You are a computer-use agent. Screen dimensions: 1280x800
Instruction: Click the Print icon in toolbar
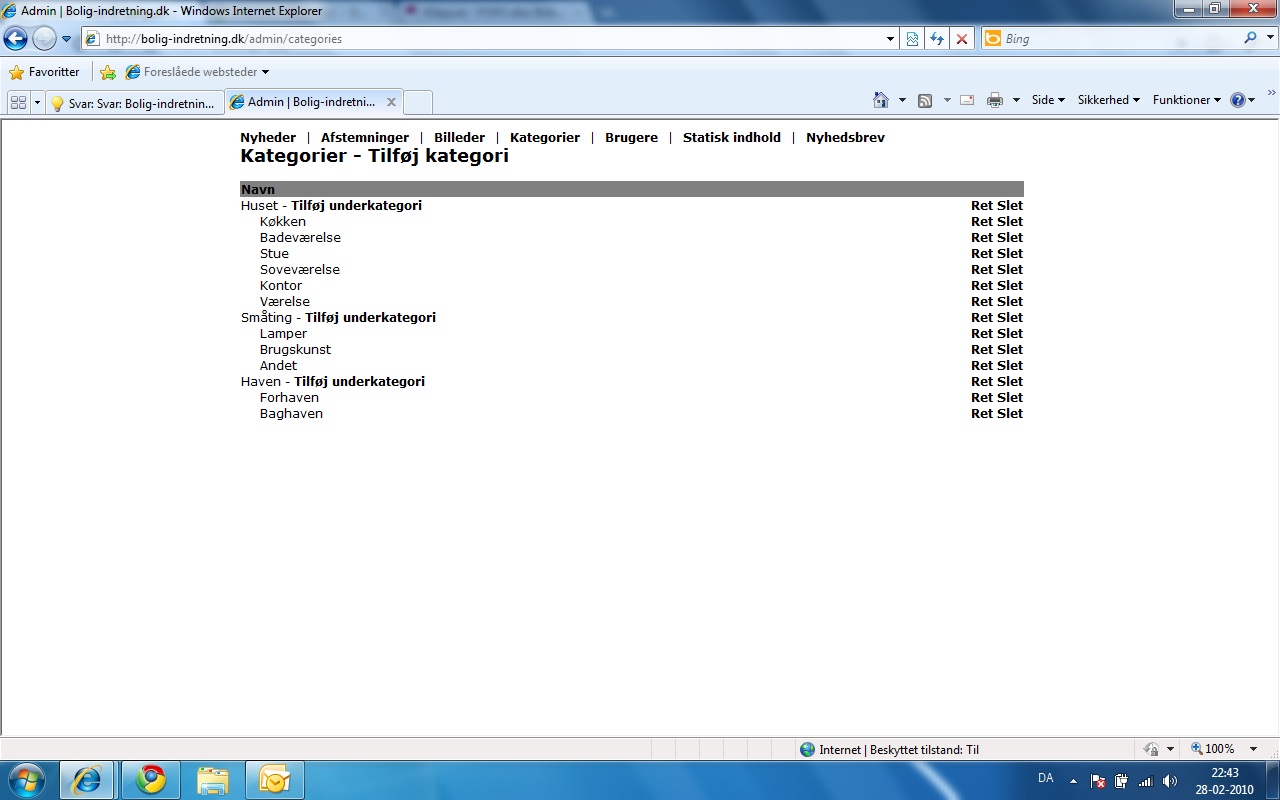[x=994, y=100]
